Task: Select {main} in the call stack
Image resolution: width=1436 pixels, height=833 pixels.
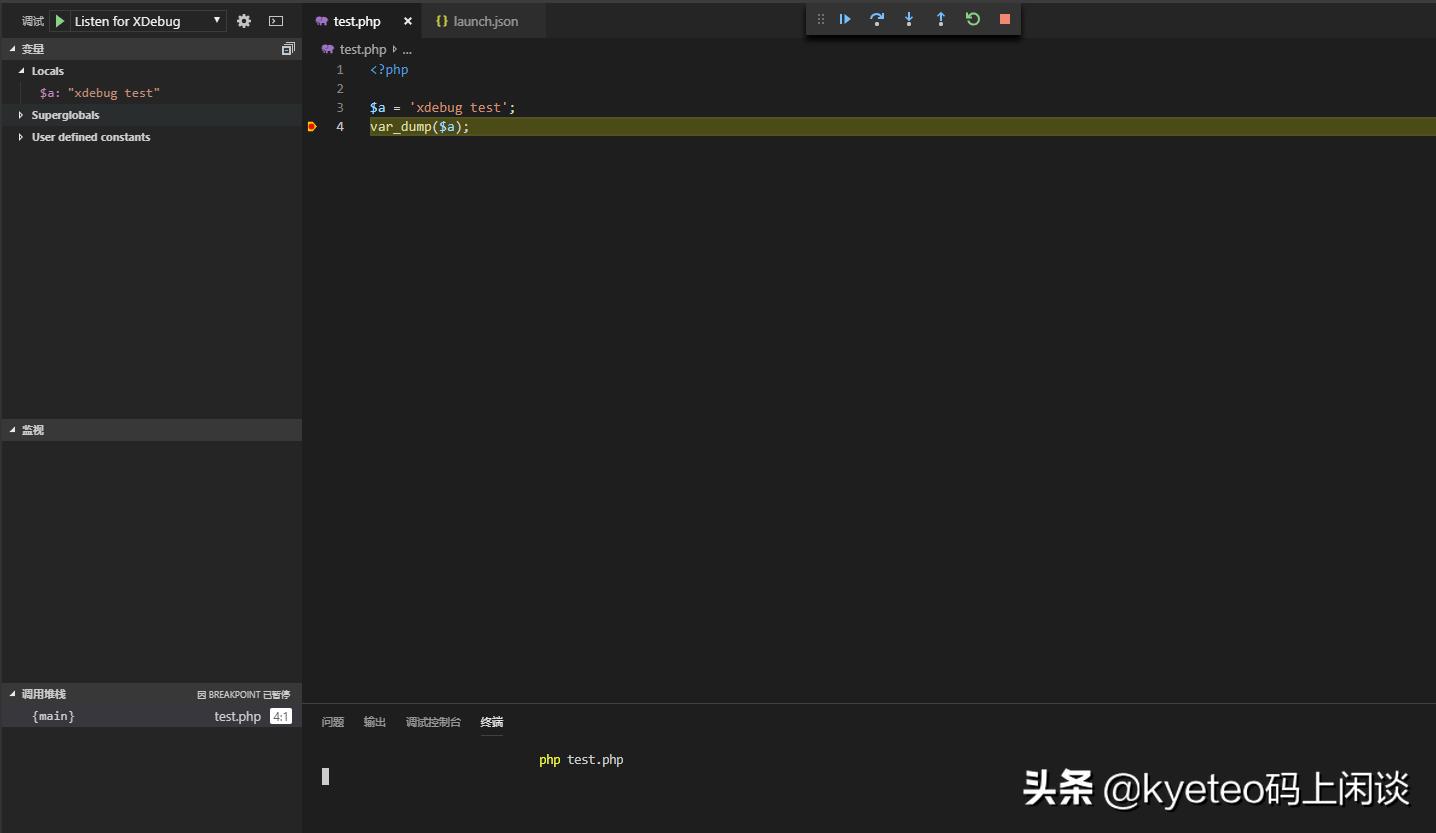Action: [54, 715]
